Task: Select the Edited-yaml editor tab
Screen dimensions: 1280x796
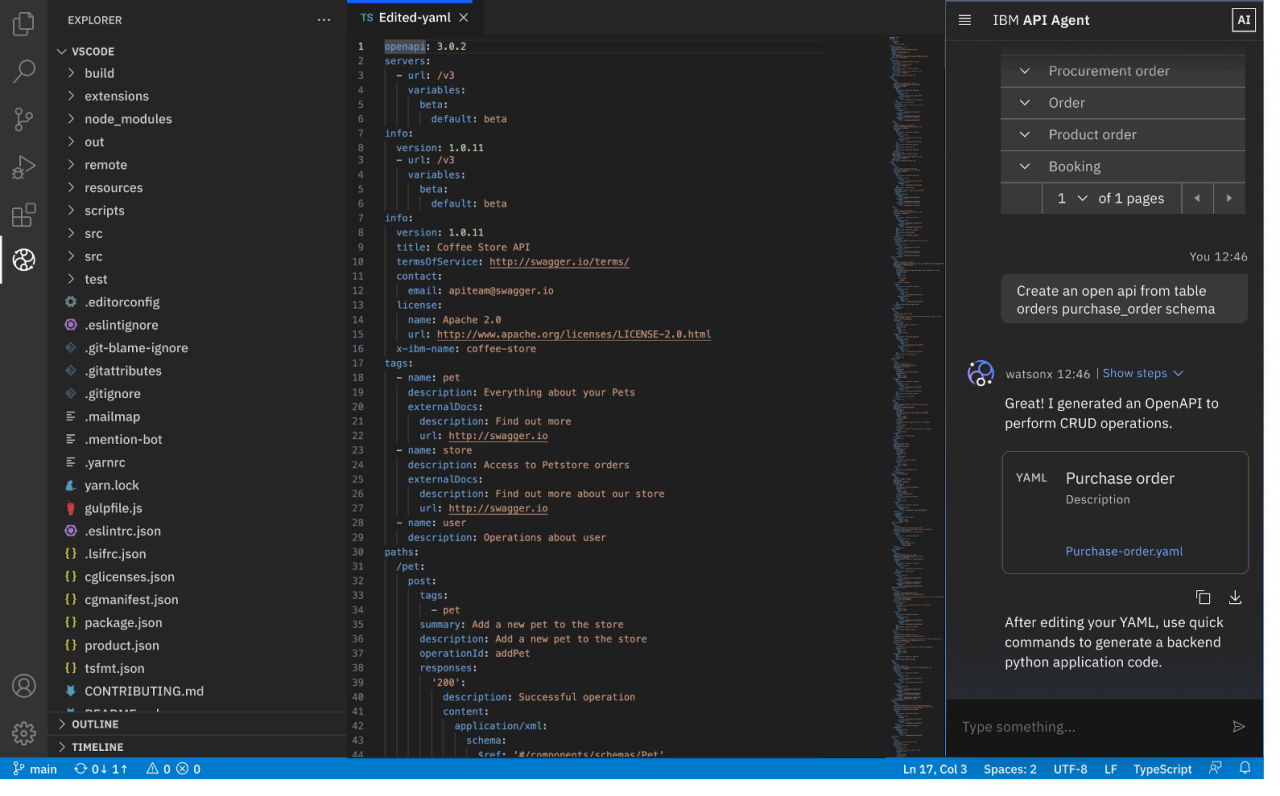Action: (414, 18)
